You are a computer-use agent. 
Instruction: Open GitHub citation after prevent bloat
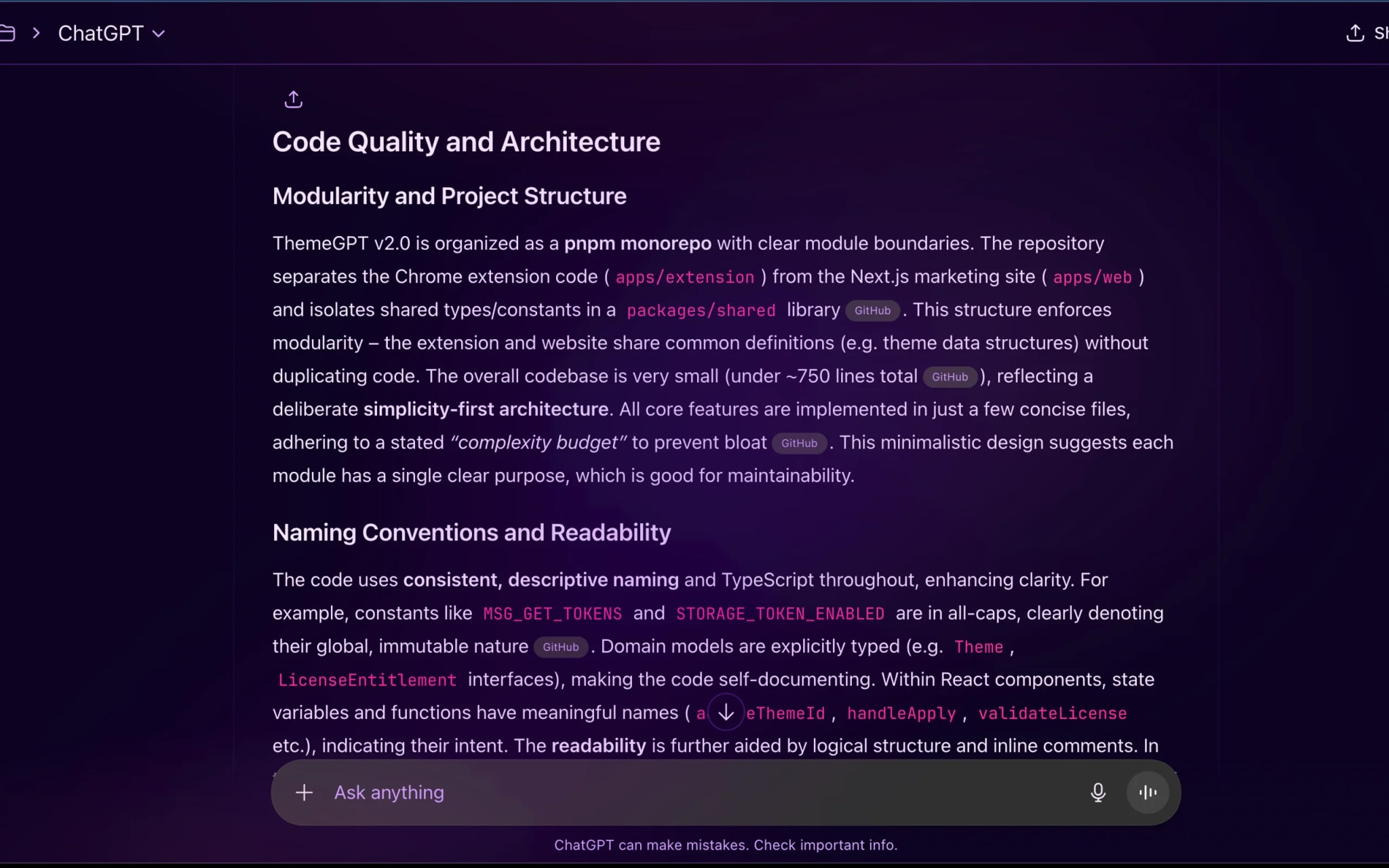click(799, 443)
